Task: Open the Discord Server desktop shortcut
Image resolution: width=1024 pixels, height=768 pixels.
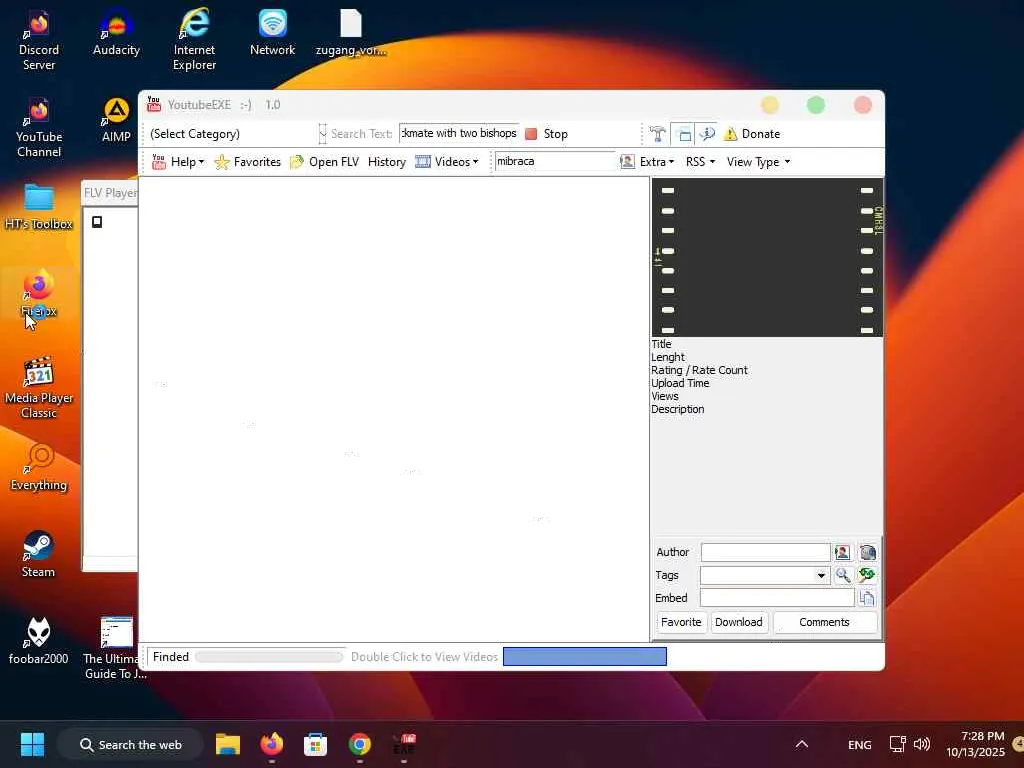Action: click(x=39, y=40)
